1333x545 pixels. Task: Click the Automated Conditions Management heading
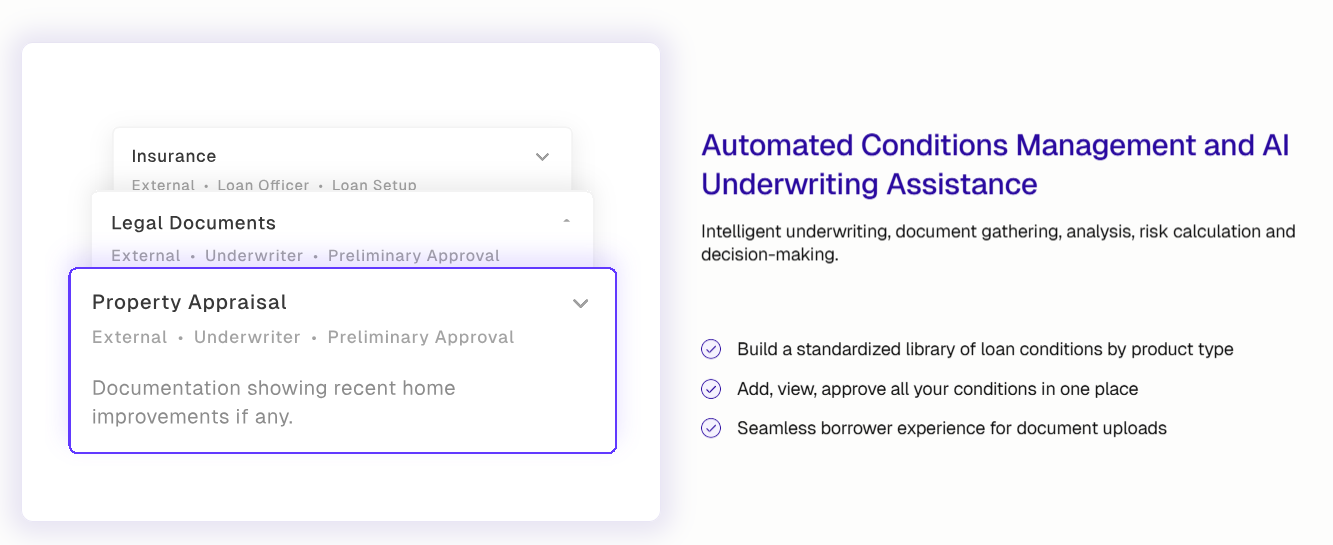point(995,165)
